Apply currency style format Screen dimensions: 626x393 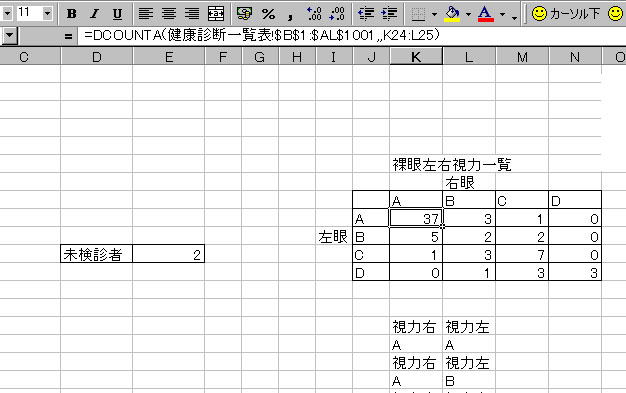244,14
